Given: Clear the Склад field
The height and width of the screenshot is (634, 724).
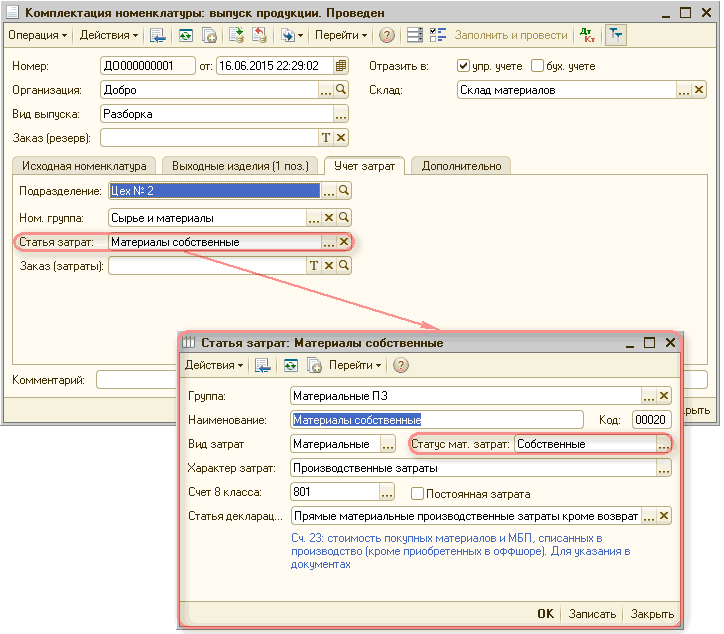Looking at the screenshot, I should point(699,90).
